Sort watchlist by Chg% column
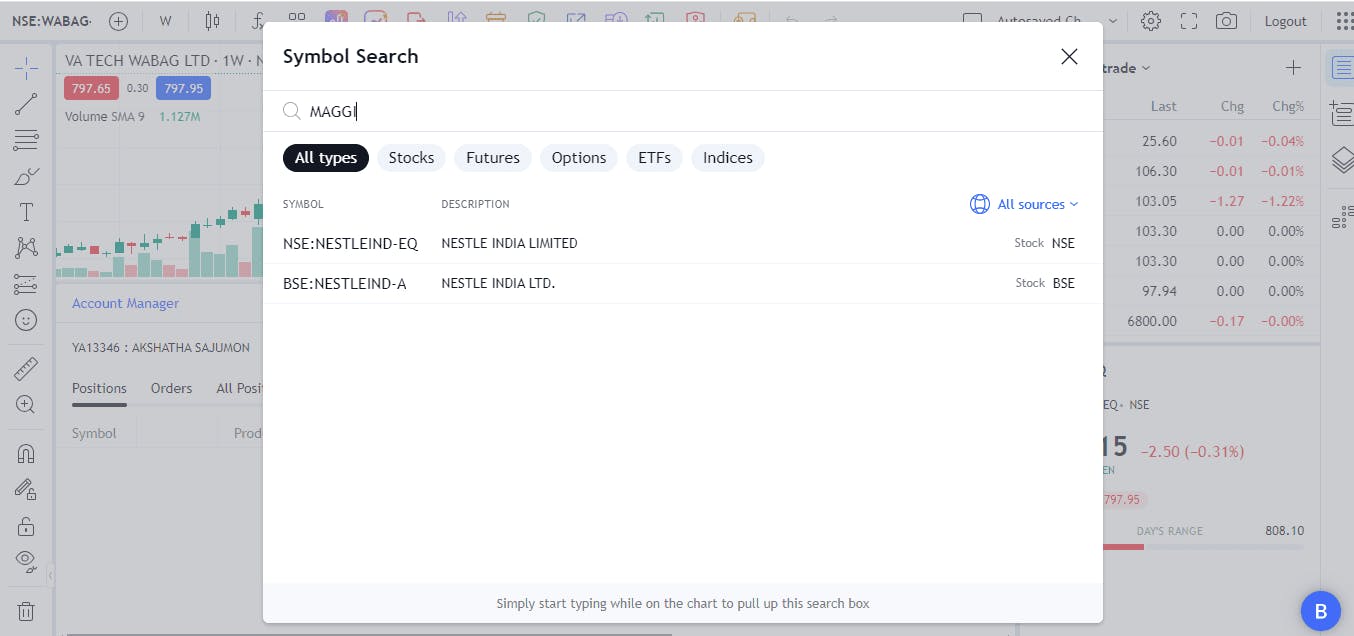Viewport: 1354px width, 636px height. click(x=1288, y=106)
